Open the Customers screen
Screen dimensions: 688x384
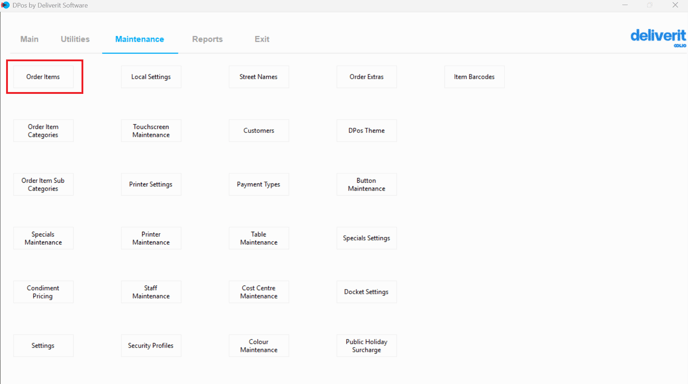(x=258, y=131)
